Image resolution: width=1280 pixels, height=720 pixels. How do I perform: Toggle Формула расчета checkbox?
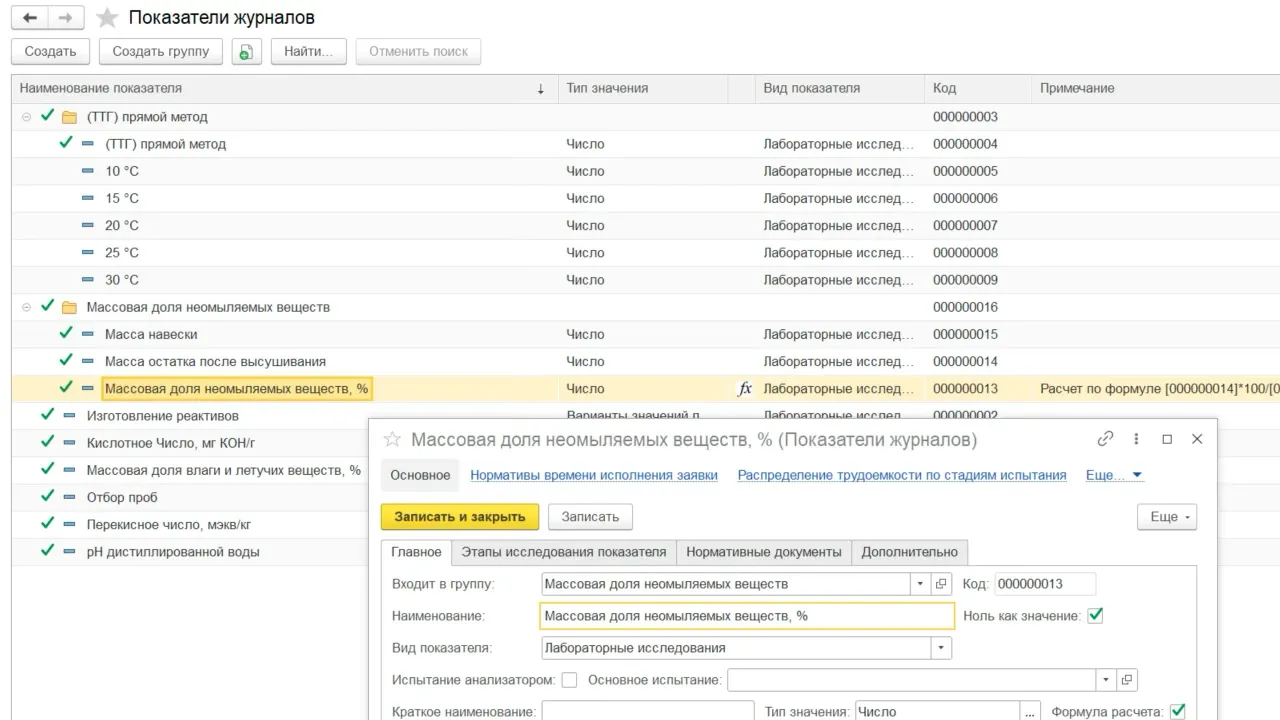1177,712
